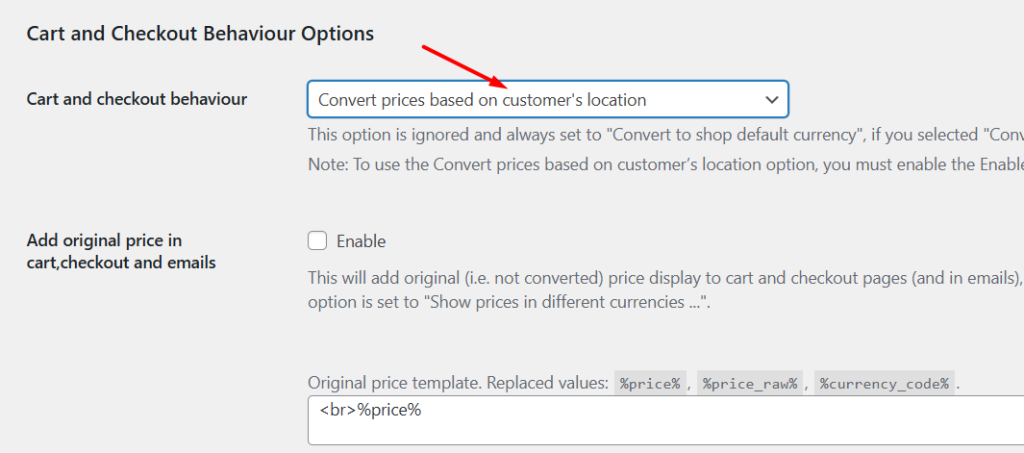Click the "Original price template. Replaced values:" text
This screenshot has width=1024, height=453.
pos(456,383)
